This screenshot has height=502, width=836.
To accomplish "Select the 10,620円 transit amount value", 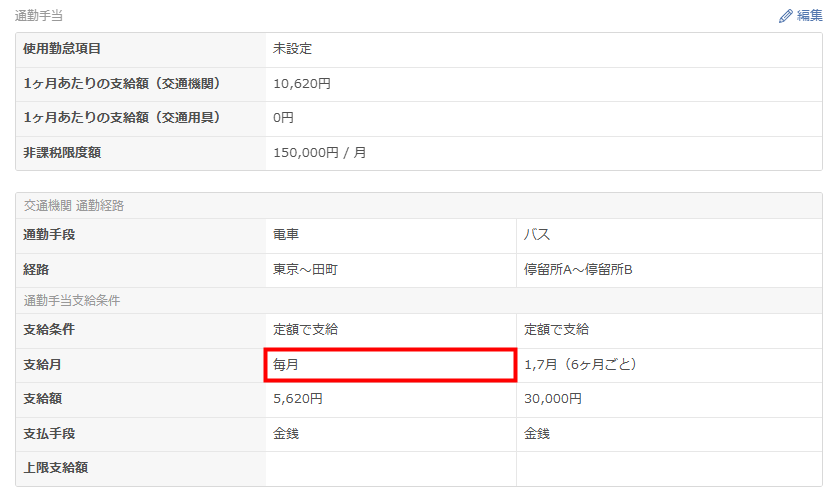I will (x=302, y=84).
